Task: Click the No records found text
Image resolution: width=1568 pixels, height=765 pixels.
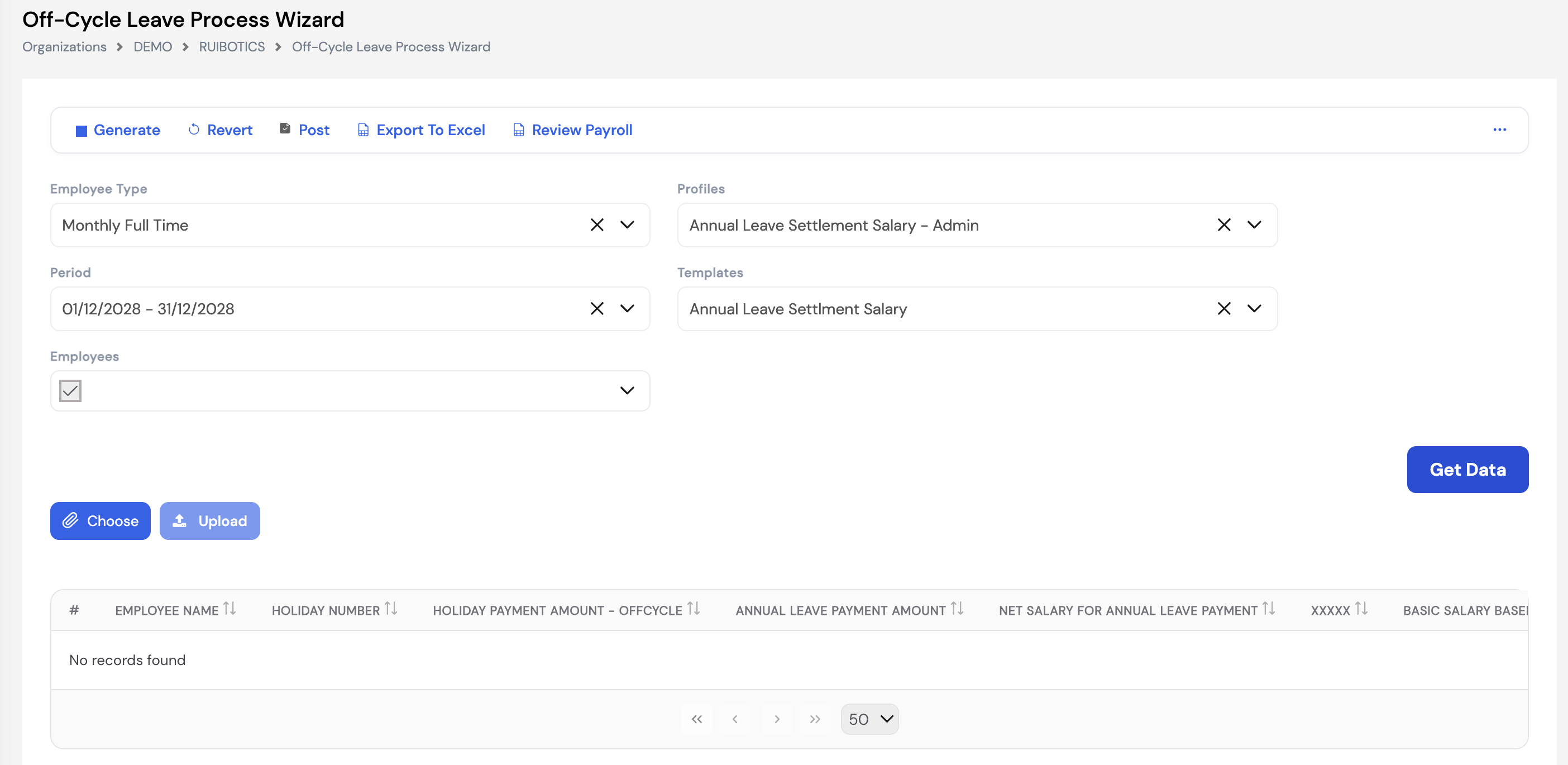Action: [127, 659]
